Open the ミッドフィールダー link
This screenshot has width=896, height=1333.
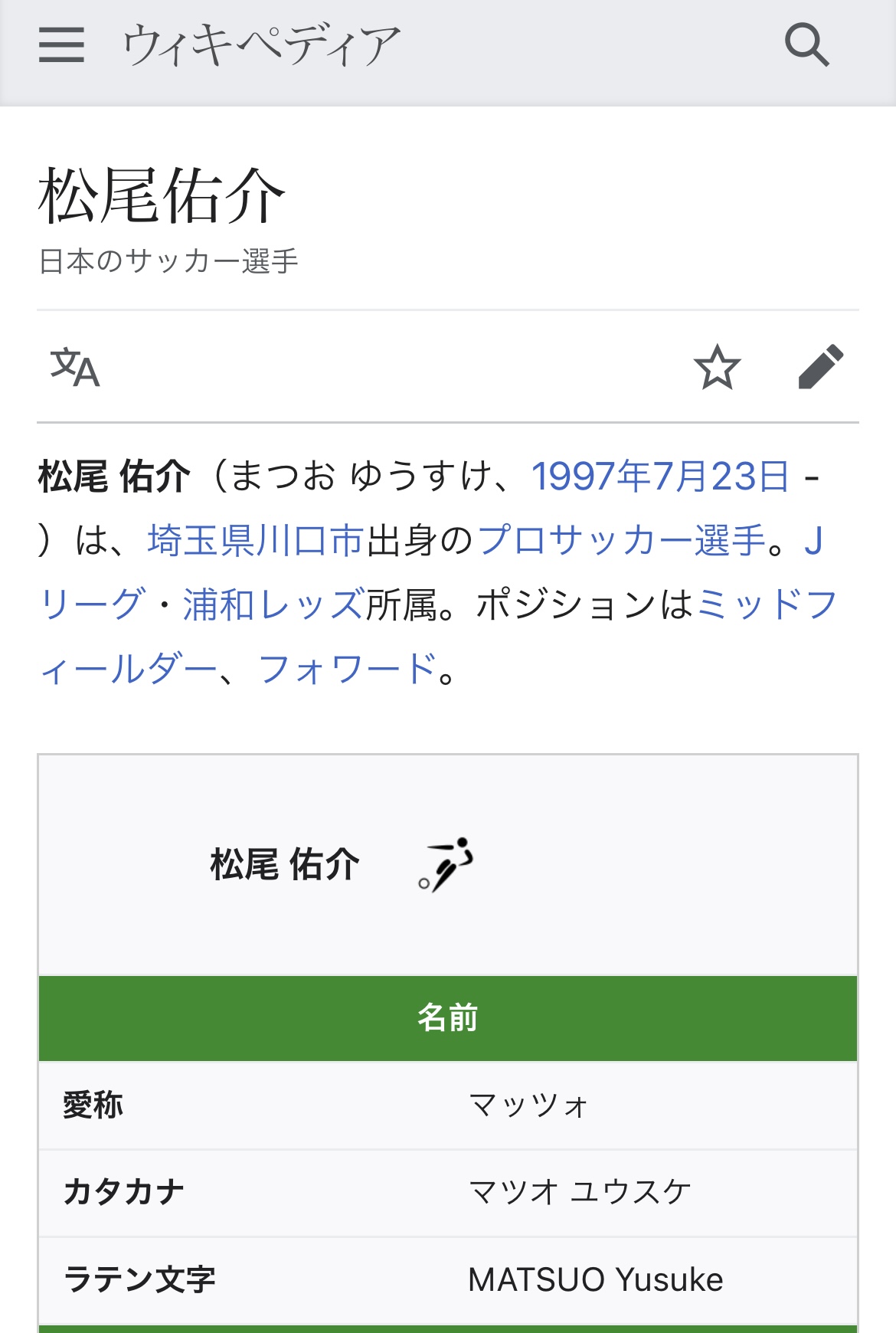(x=767, y=605)
